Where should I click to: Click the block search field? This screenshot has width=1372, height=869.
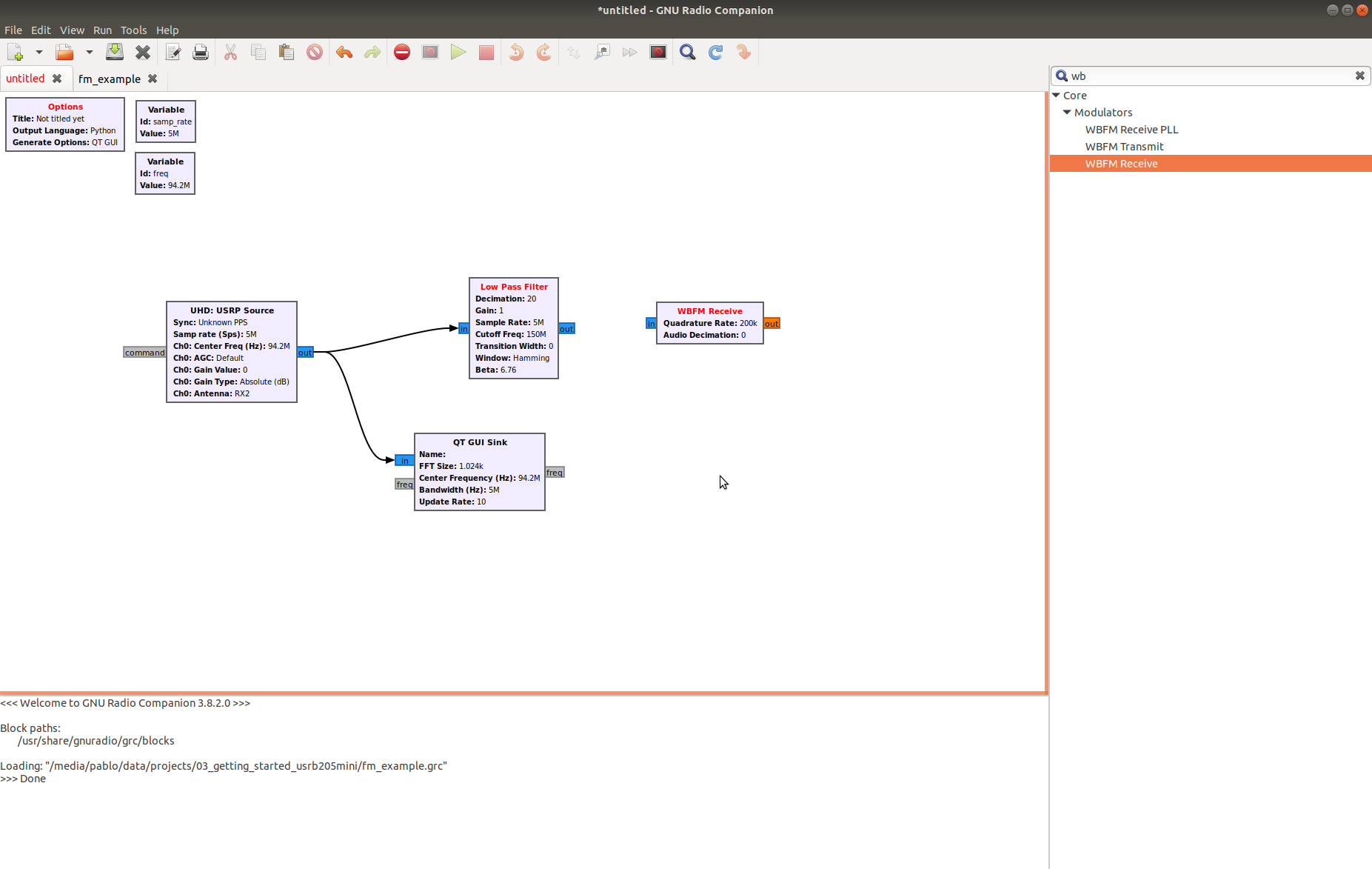point(1211,76)
